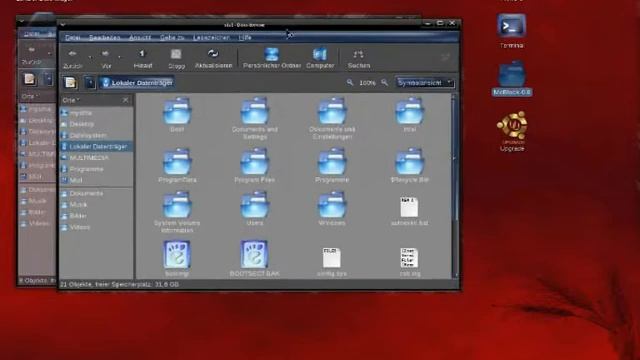Viewport: 640px width, 360px height.
Task: Select the Dokumente und Einstellungen folder
Action: coord(332,118)
